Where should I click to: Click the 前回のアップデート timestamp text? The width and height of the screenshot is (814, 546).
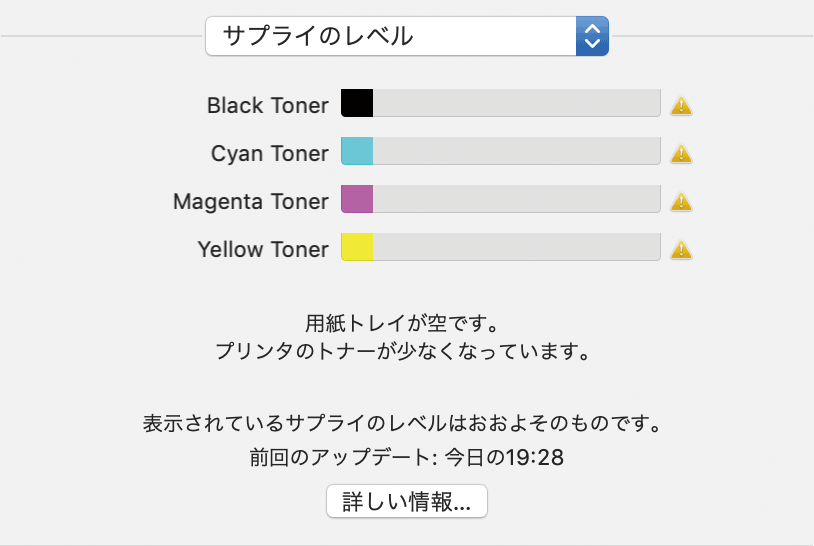pos(406,458)
